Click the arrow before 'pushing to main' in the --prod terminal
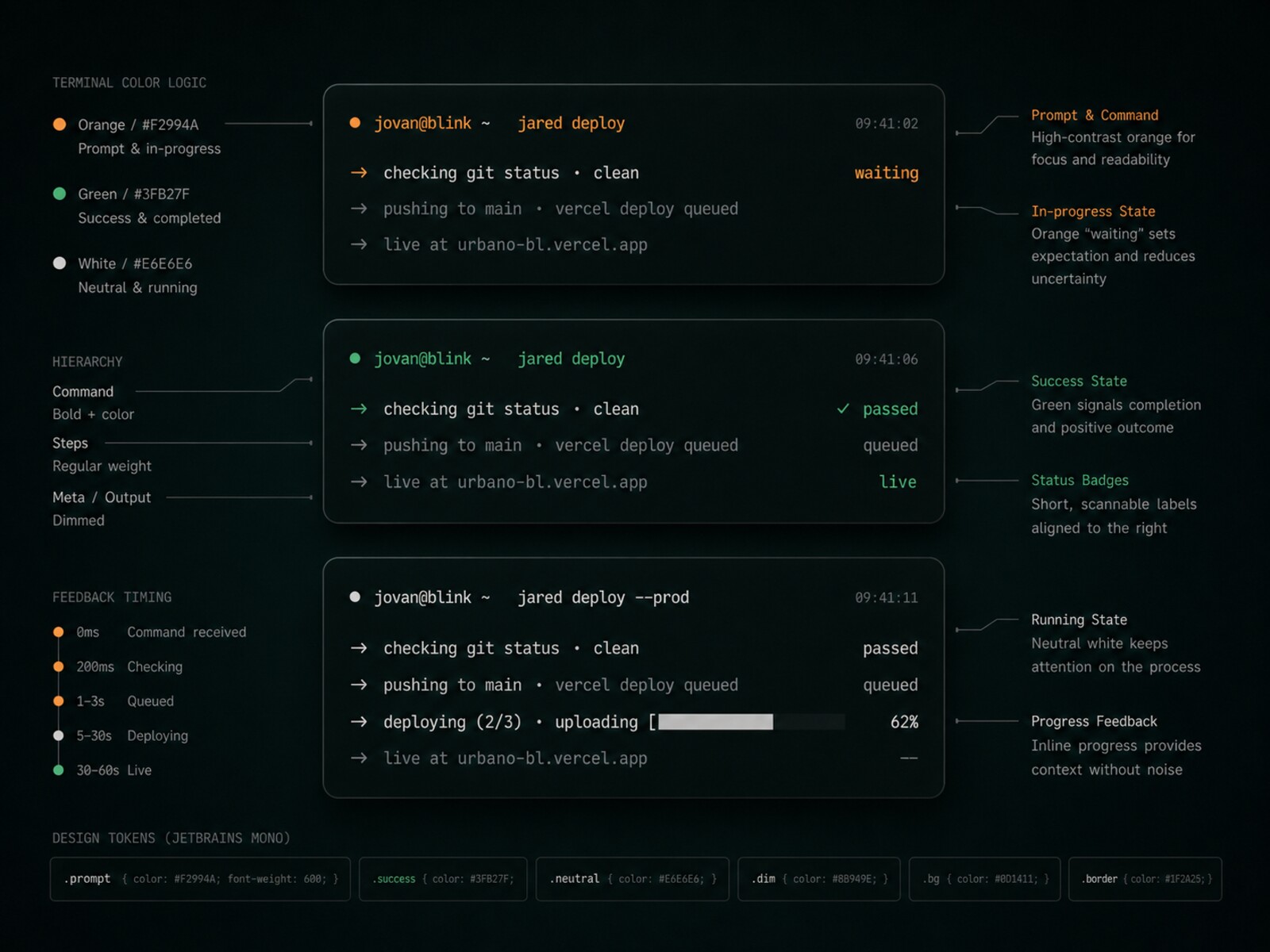 pos(359,685)
